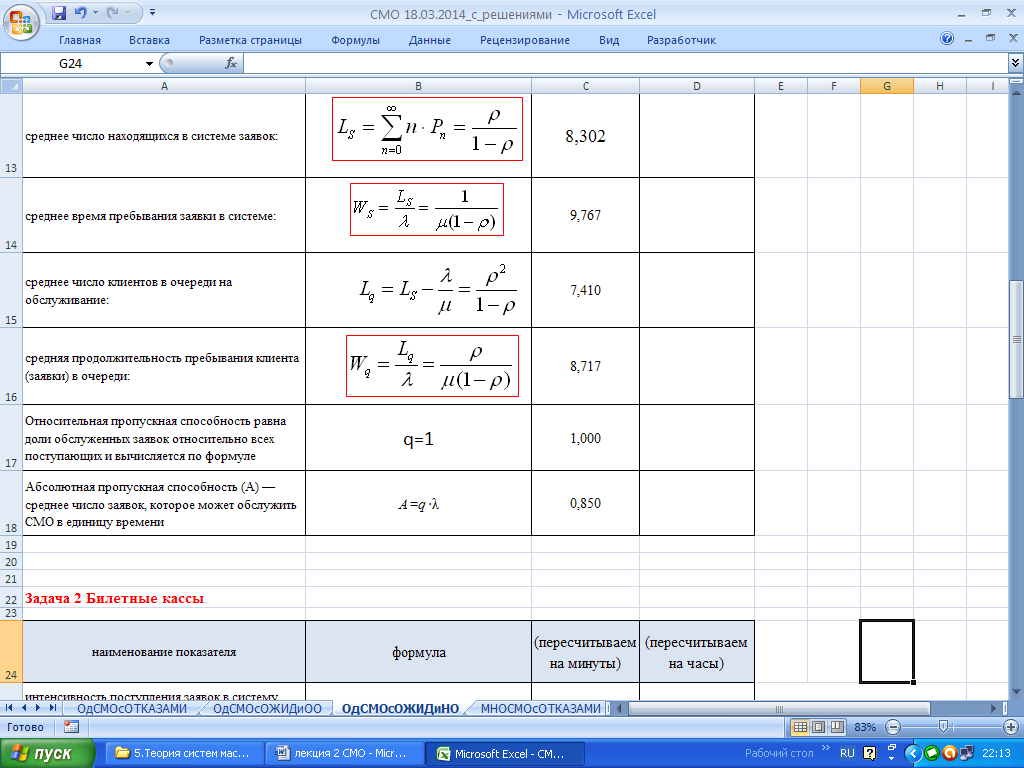Select the cell containing q=1

click(419, 438)
